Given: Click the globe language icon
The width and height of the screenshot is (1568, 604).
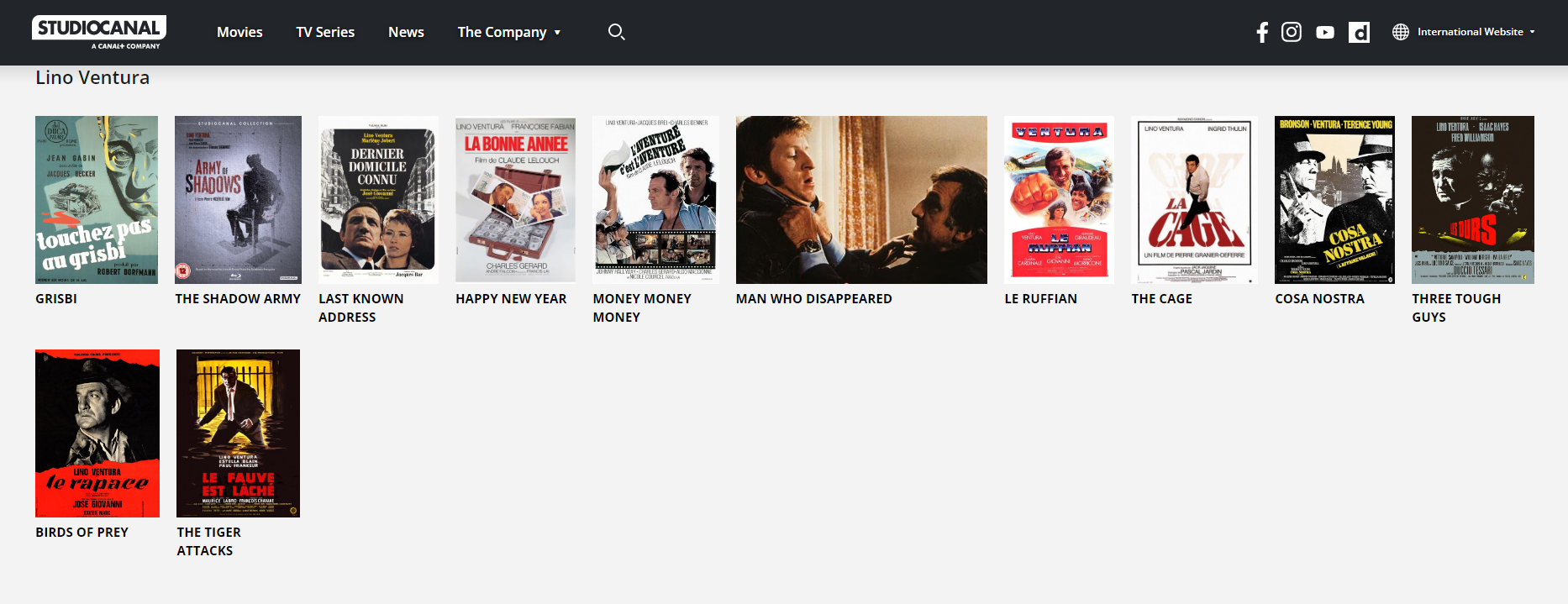Looking at the screenshot, I should point(1401,32).
